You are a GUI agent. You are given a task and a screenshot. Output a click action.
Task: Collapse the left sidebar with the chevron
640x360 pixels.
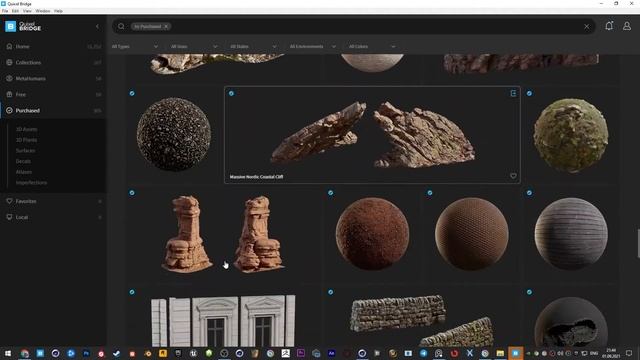pos(97,27)
